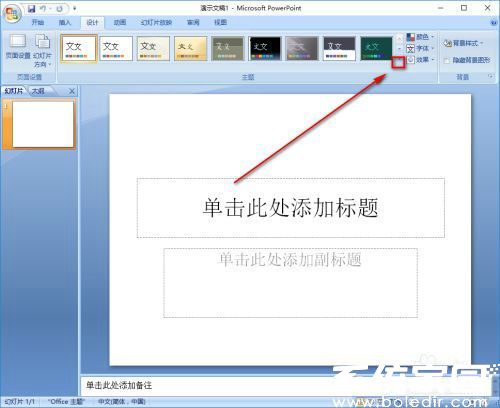This screenshot has width=500, height=408.
Task: Select slide 1 thumbnail in pane
Action: (x=43, y=124)
